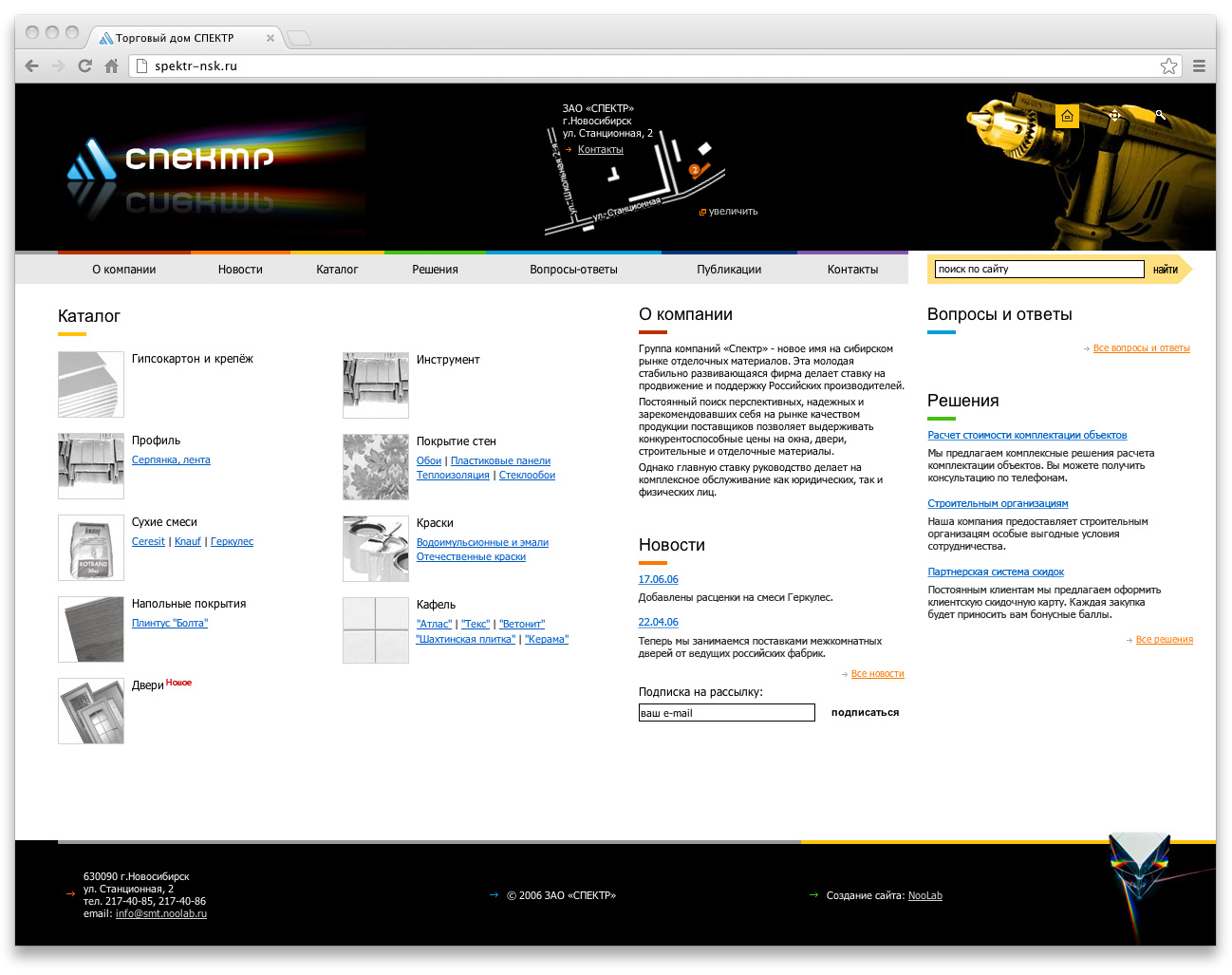
Task: Open Водоимульсионные и эмали link
Action: (x=482, y=543)
